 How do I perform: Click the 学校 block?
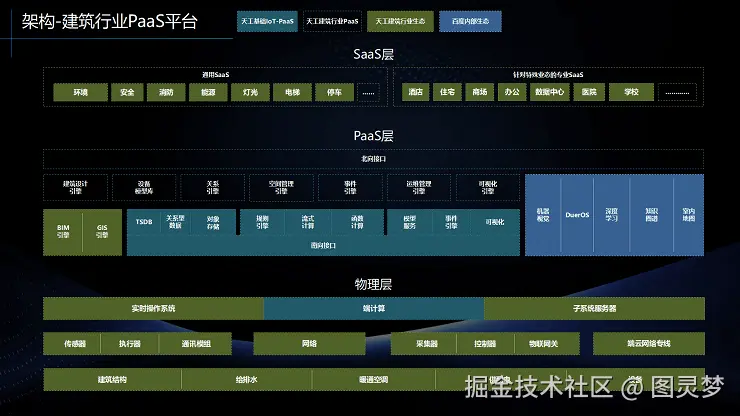pyautogui.click(x=631, y=92)
